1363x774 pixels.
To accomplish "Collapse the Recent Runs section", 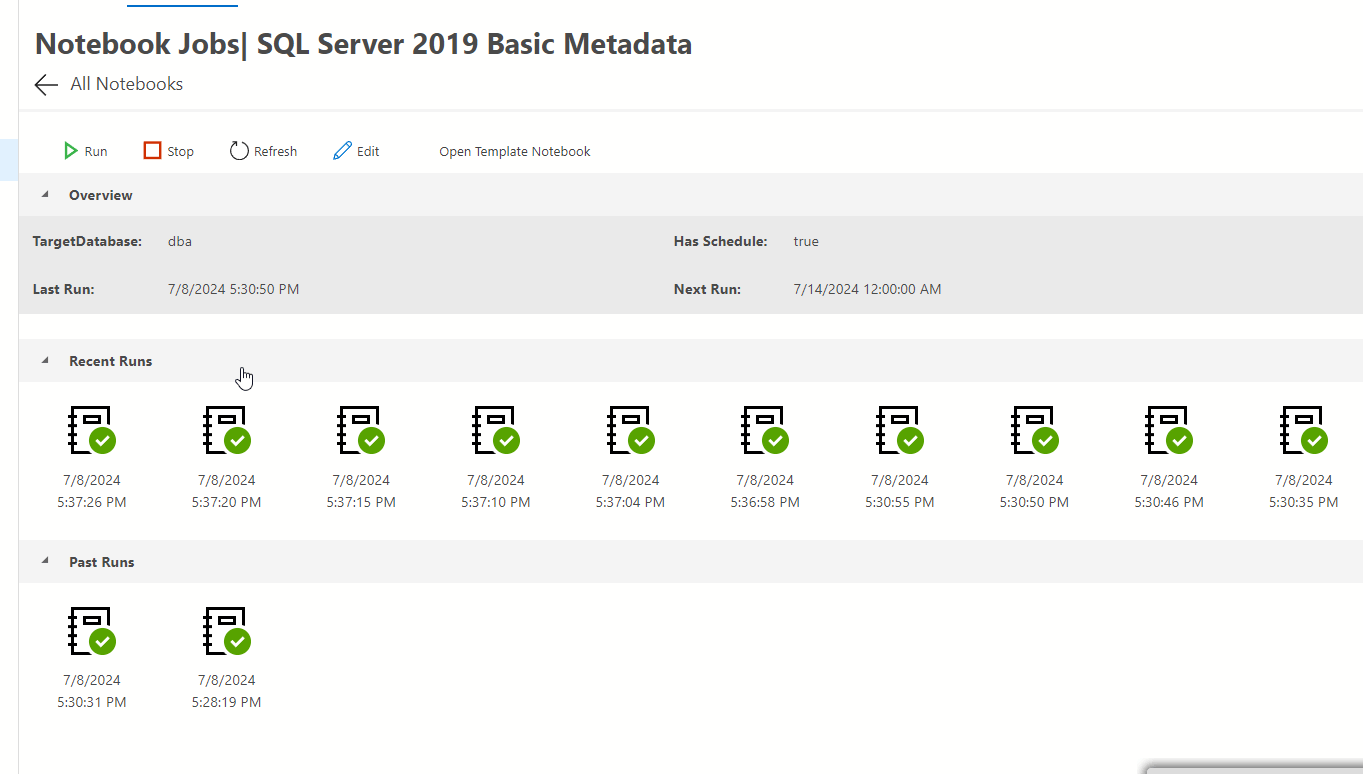I will pos(45,361).
